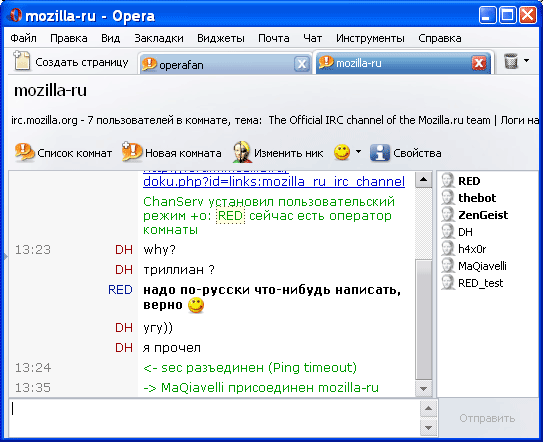
Task: Expand the smiley emoticon dropdown arrow
Action: pos(358,152)
